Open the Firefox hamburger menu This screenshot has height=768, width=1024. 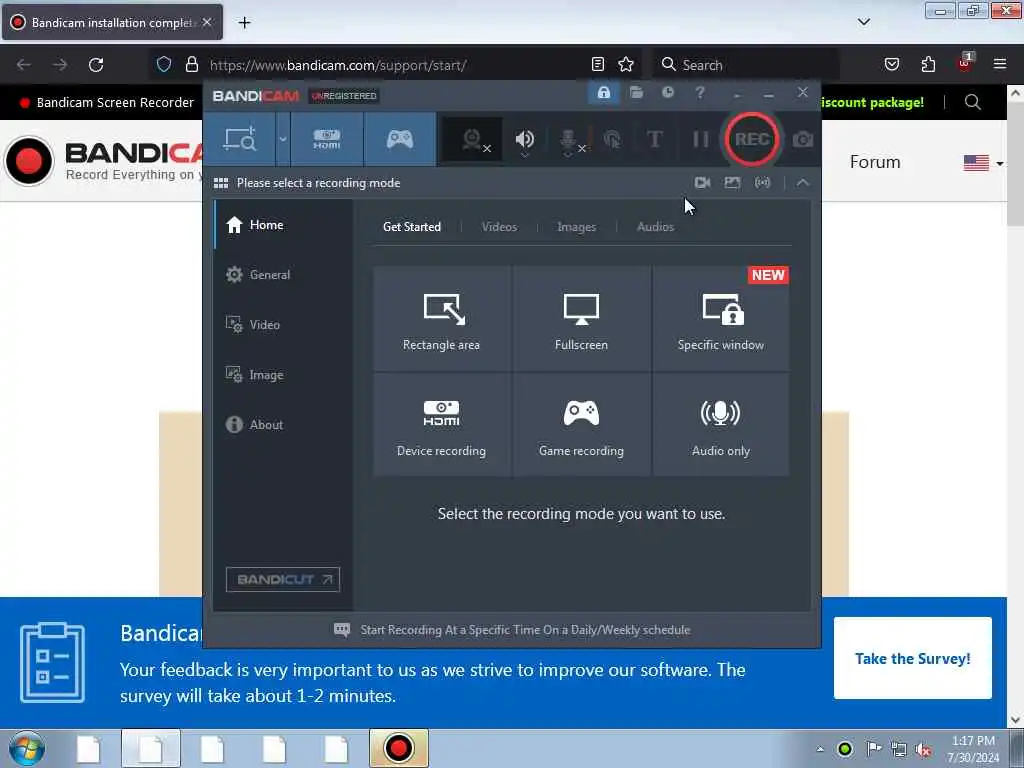click(x=1000, y=64)
